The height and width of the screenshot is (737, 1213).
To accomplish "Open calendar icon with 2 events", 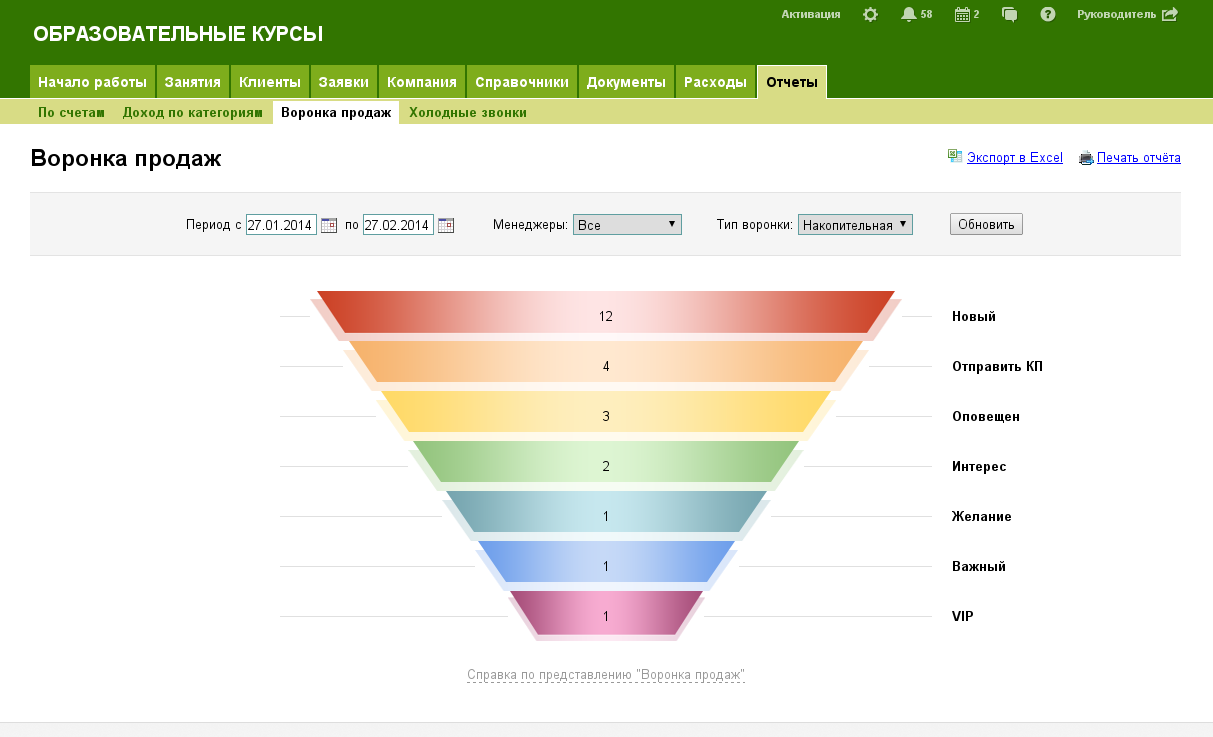I will [962, 15].
